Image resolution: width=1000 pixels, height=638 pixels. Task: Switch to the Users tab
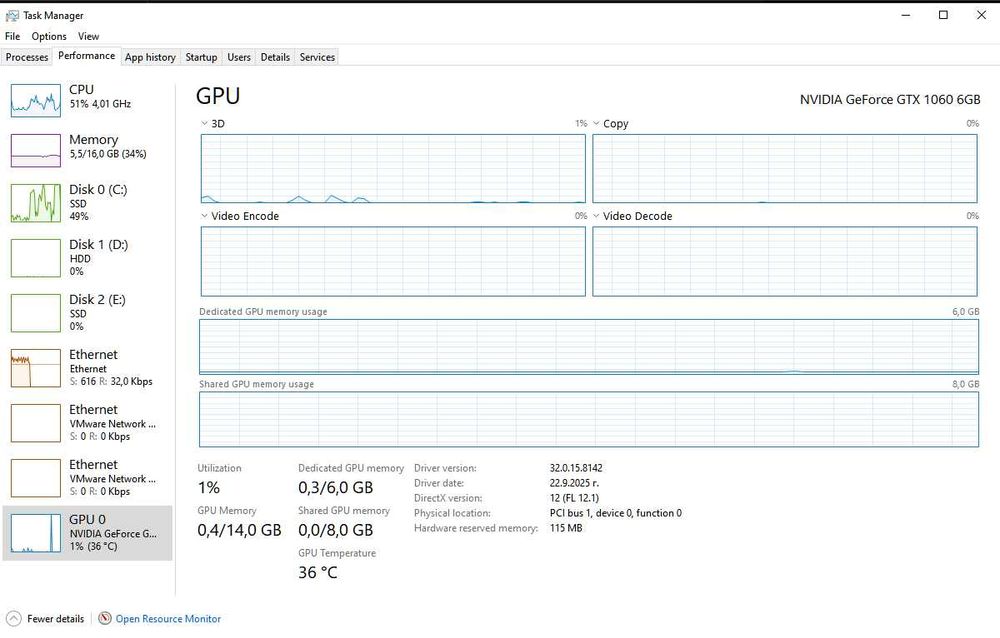tap(239, 57)
